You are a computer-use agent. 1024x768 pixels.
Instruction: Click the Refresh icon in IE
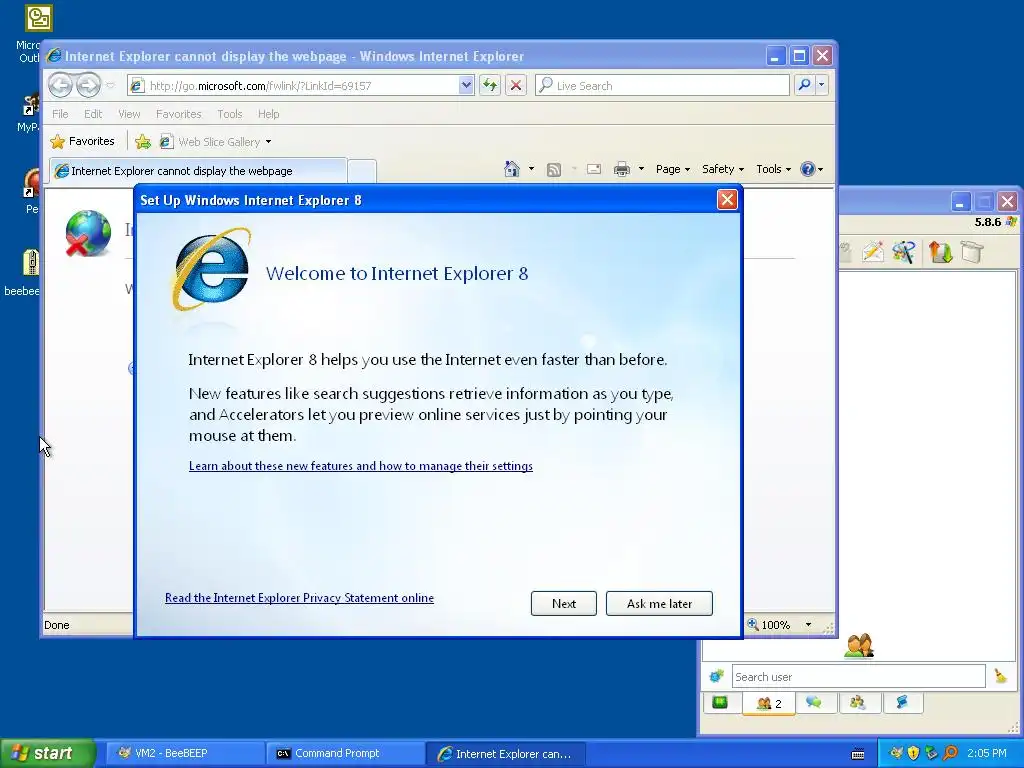coord(490,85)
